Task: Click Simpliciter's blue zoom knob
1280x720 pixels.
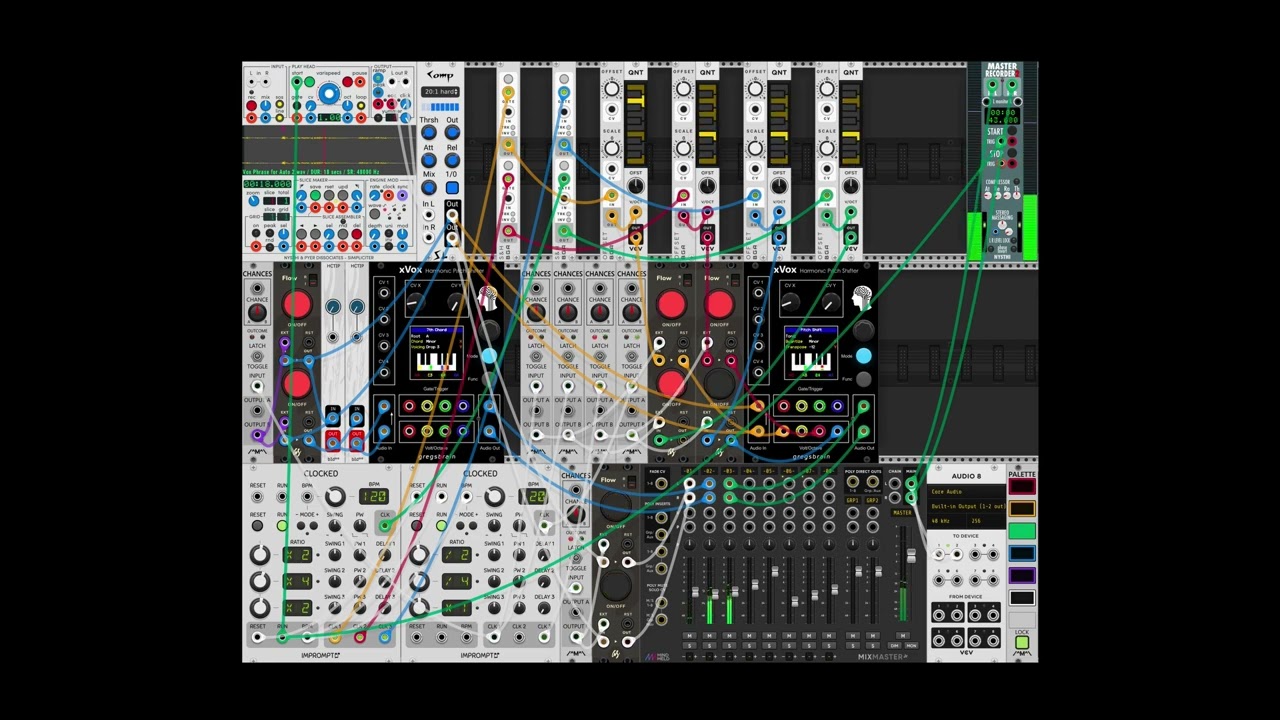Action: coord(253,201)
